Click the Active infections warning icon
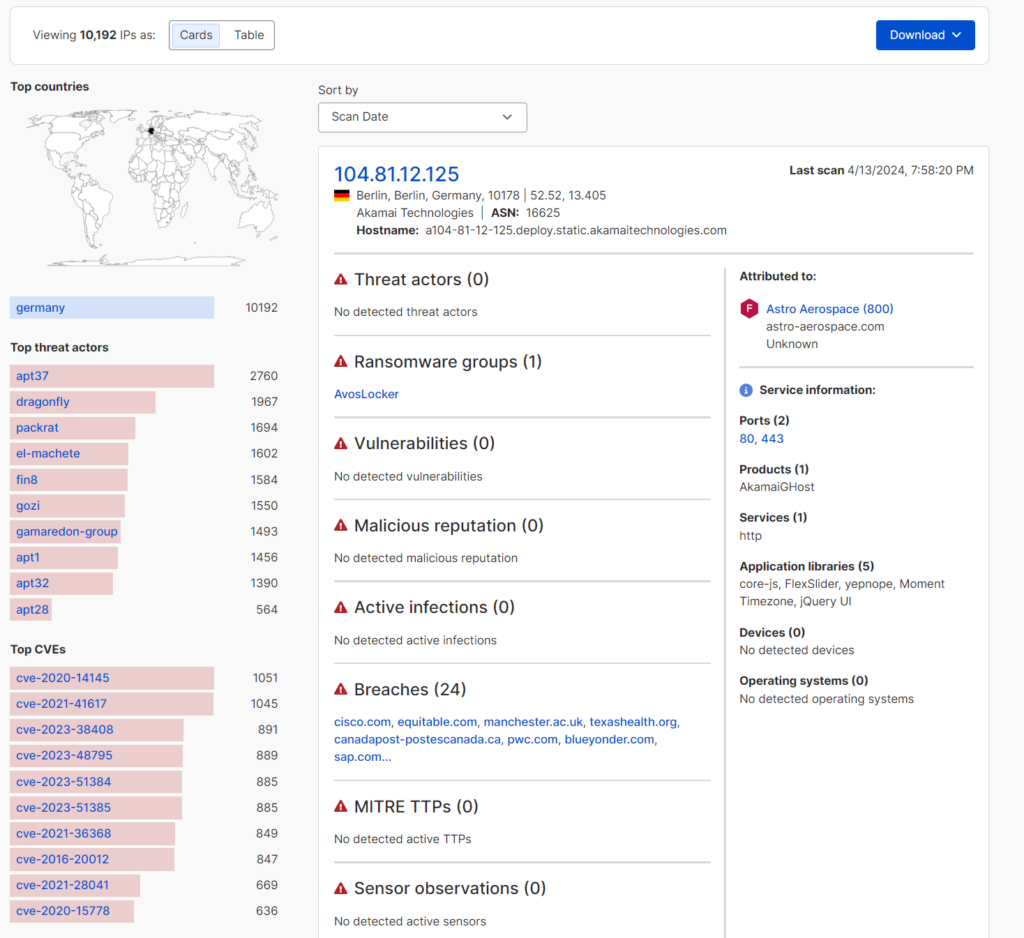The width and height of the screenshot is (1024, 938). tap(341, 607)
